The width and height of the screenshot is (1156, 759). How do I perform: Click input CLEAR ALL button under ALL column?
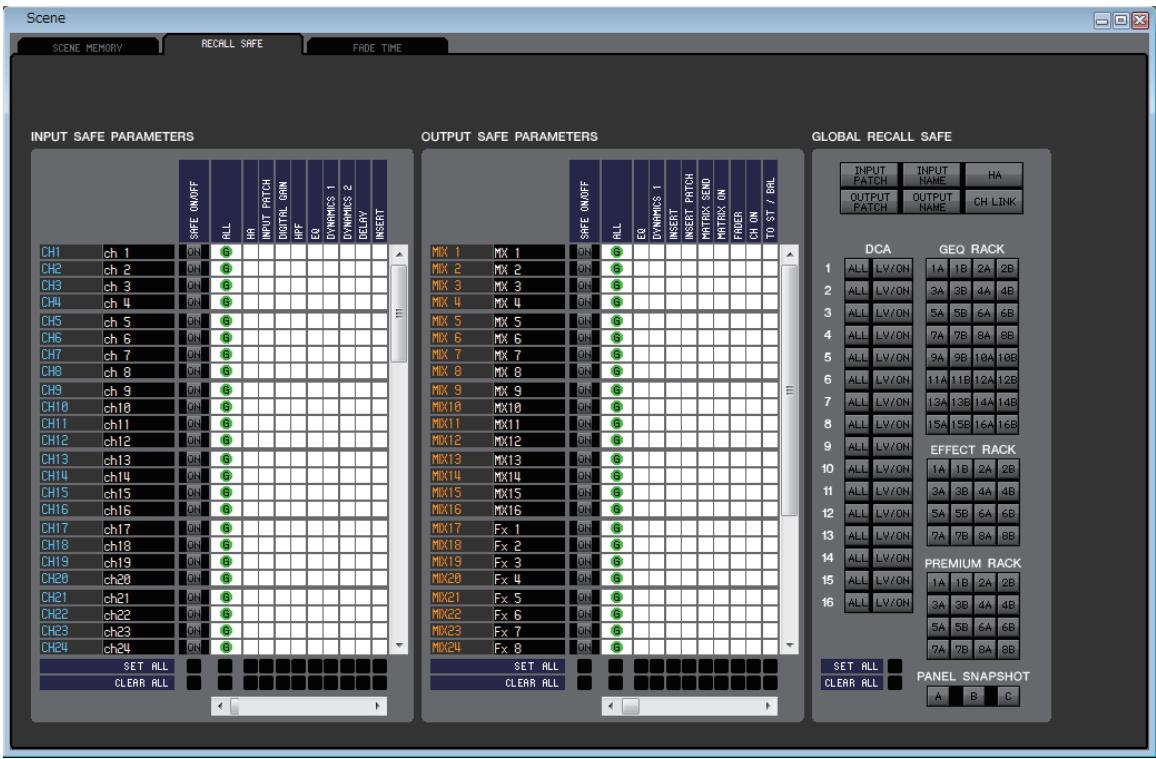[x=225, y=683]
